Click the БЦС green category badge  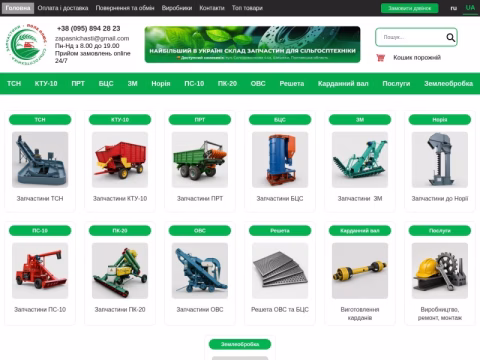click(x=280, y=120)
